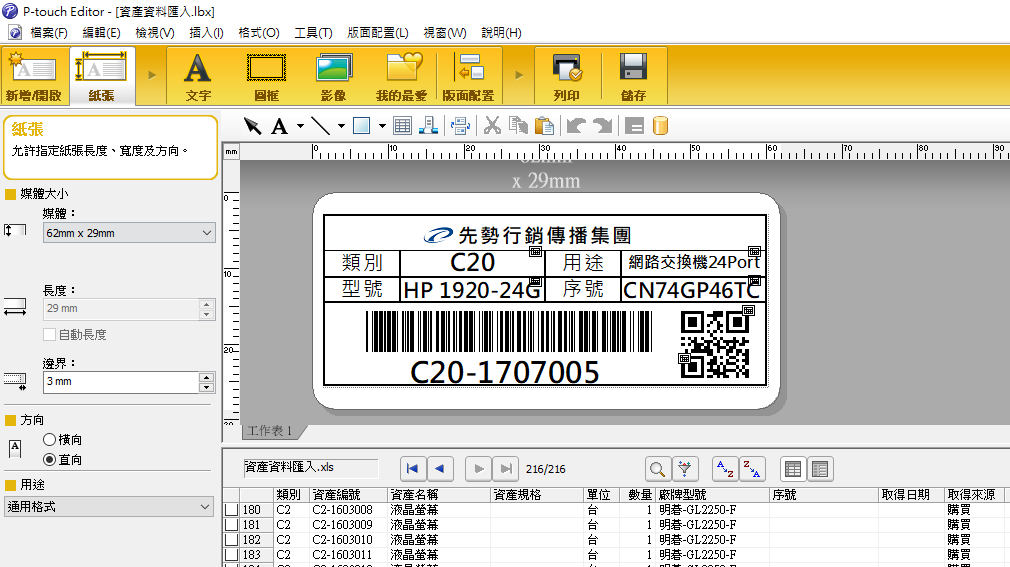Sort records descending Z to A
This screenshot has width=1010, height=567.
coord(752,469)
